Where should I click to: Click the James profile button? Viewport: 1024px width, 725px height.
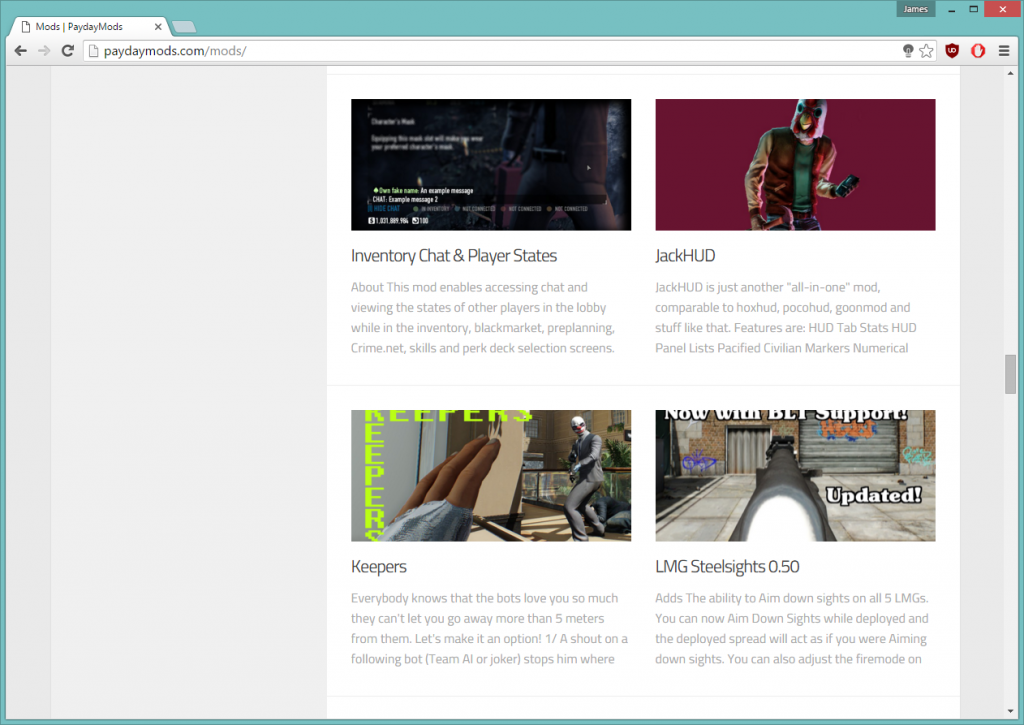[x=916, y=9]
